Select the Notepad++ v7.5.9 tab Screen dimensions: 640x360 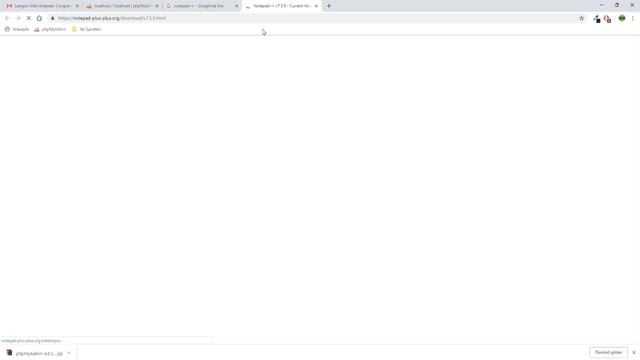tap(281, 6)
